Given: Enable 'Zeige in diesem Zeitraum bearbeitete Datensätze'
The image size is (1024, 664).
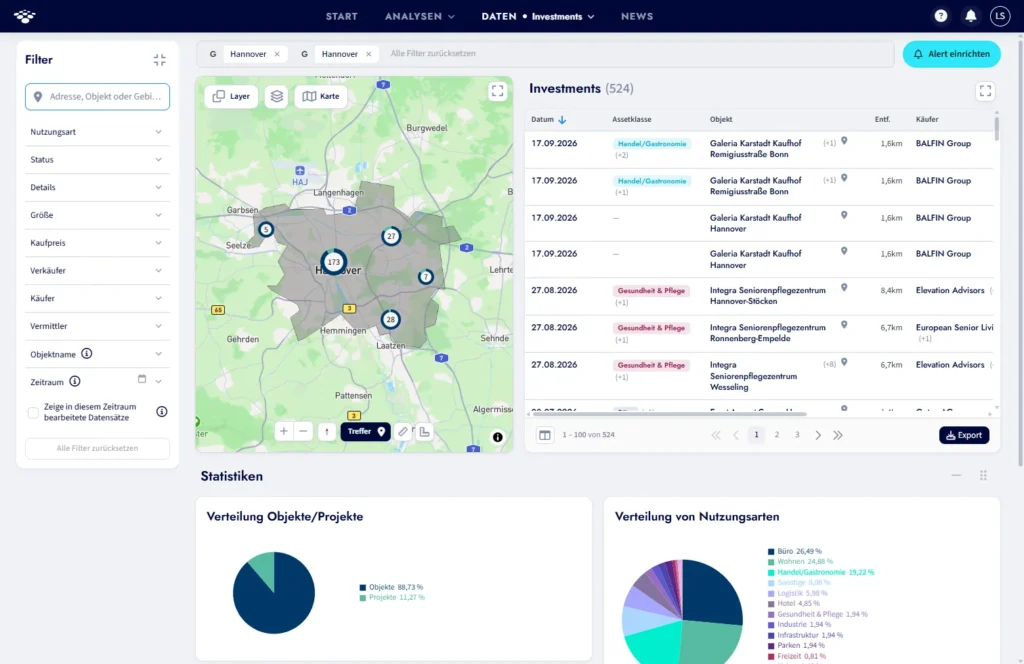Looking at the screenshot, I should pyautogui.click(x=33, y=412).
